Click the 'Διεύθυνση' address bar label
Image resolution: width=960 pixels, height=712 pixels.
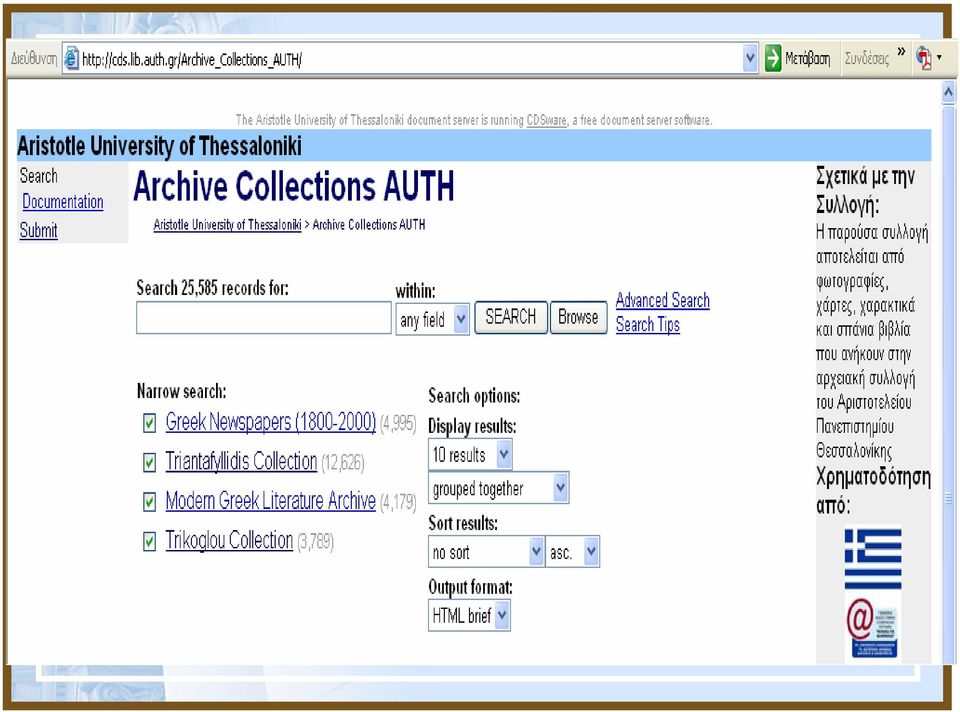(x=34, y=59)
